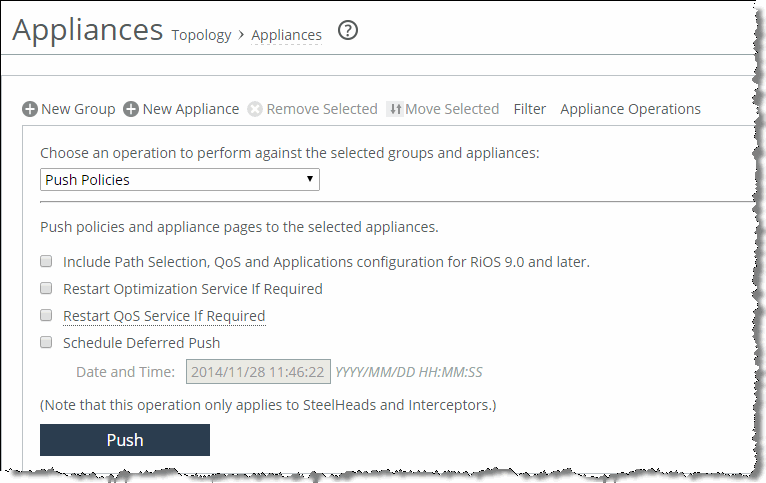Toggle the Restart QoS Service checkbox
766x483 pixels.
(x=46, y=315)
